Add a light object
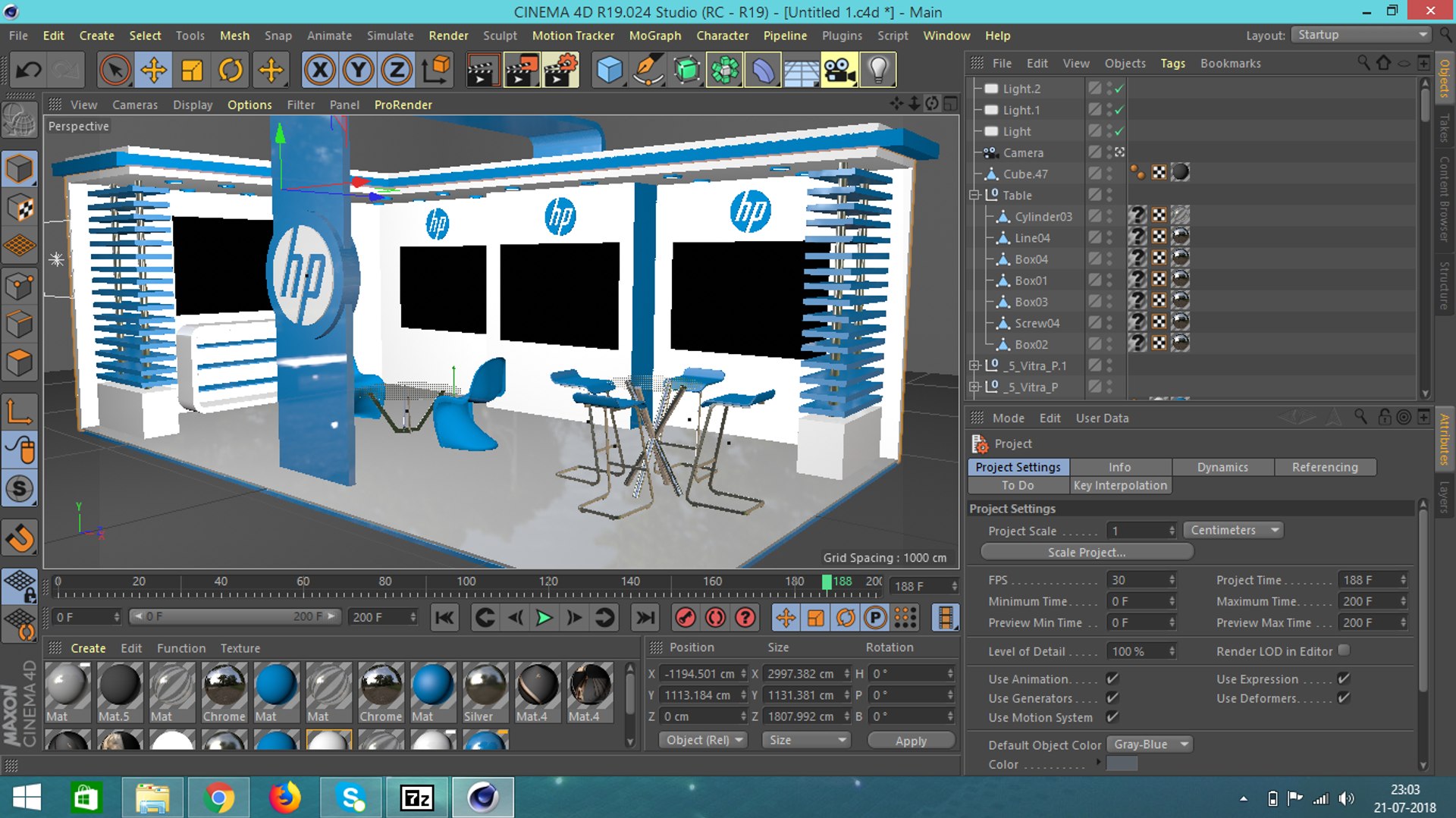The image size is (1456, 818). [878, 71]
